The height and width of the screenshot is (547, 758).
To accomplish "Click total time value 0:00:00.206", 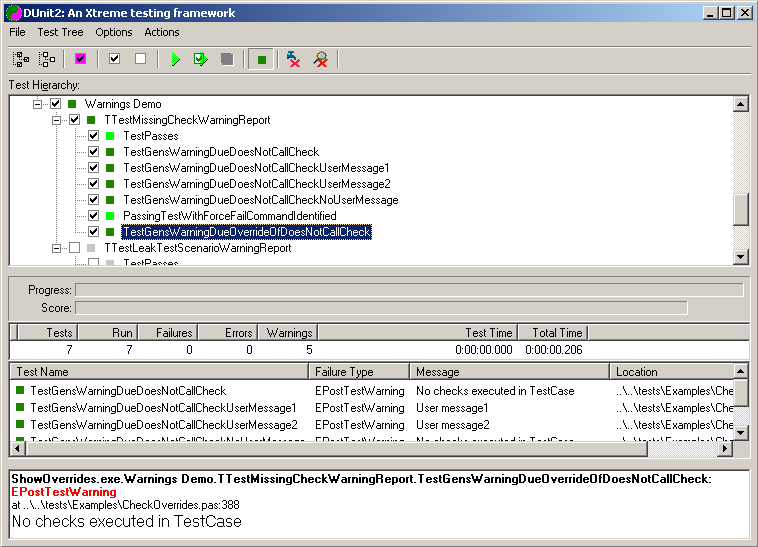I will coord(554,350).
